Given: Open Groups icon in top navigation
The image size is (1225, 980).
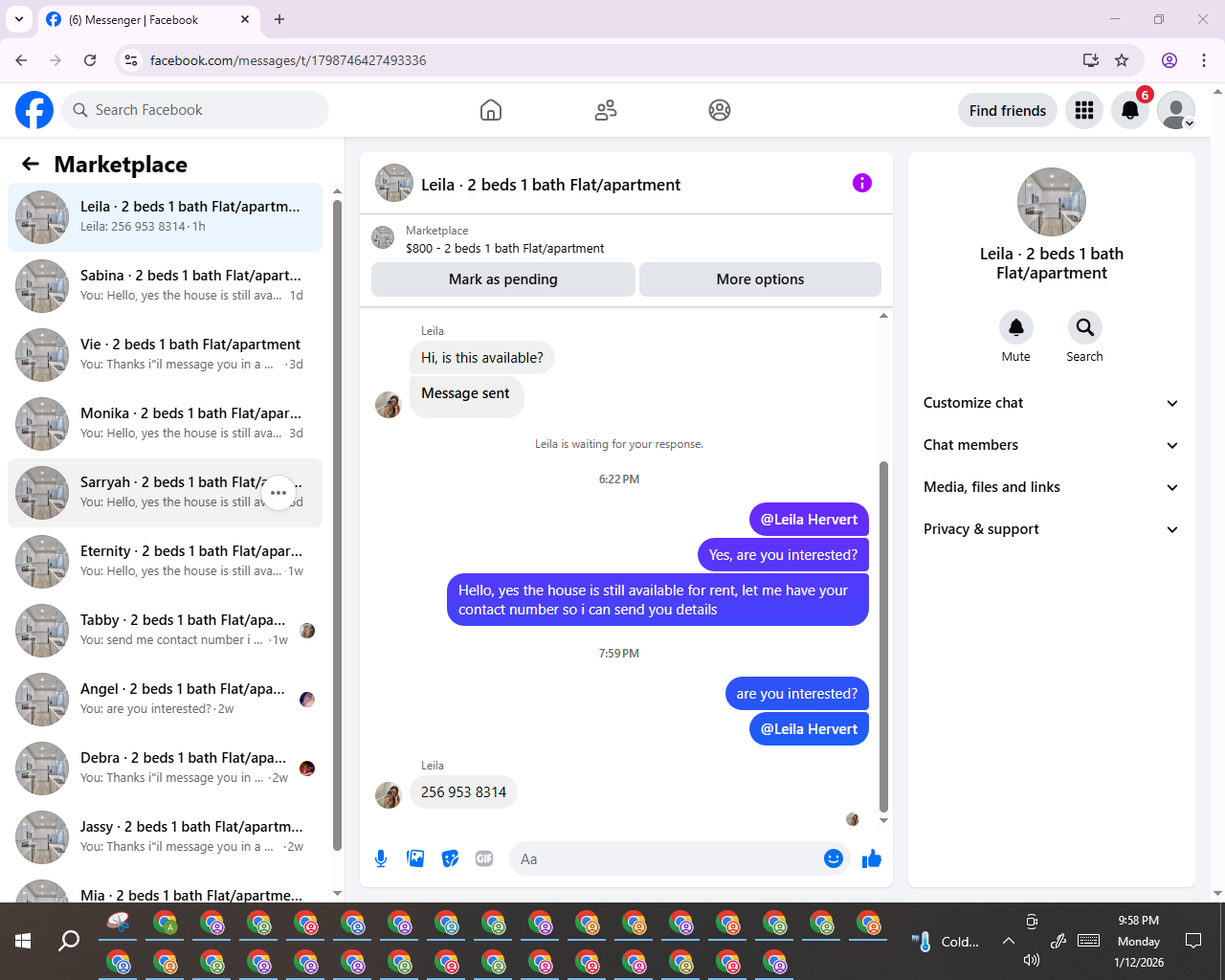Looking at the screenshot, I should click(x=720, y=110).
